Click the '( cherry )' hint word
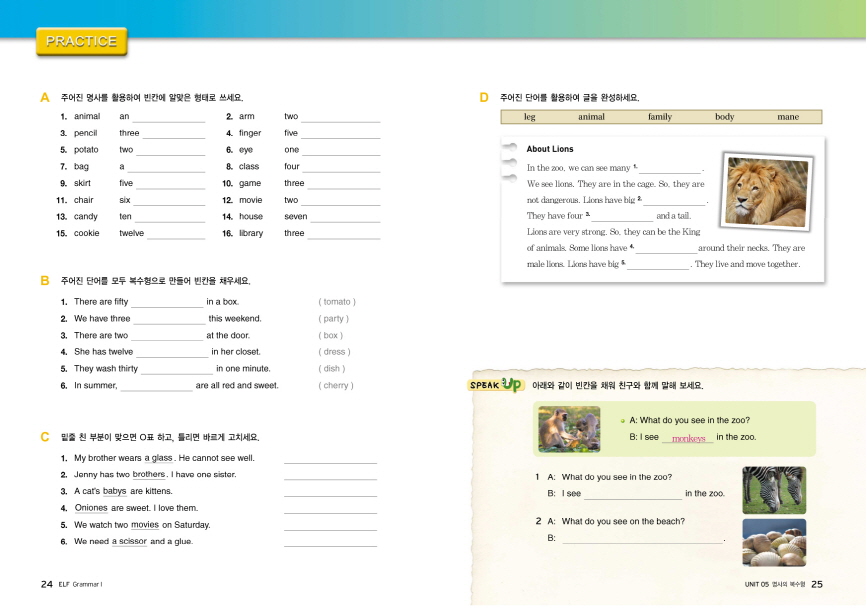 pos(336,386)
